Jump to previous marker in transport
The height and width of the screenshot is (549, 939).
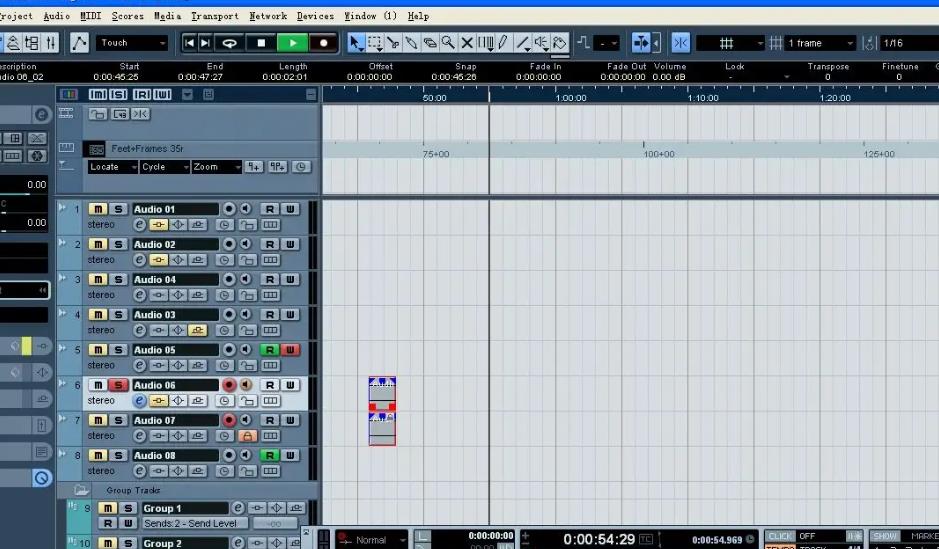[189, 43]
